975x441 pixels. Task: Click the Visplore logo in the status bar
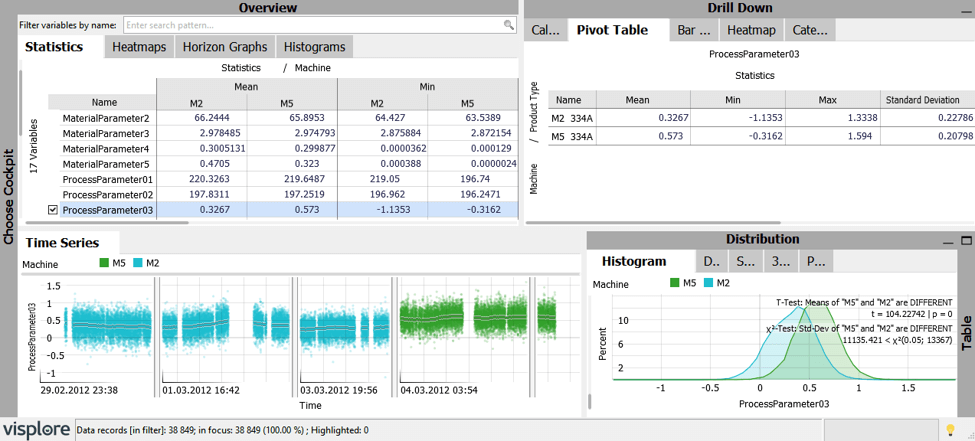point(36,430)
